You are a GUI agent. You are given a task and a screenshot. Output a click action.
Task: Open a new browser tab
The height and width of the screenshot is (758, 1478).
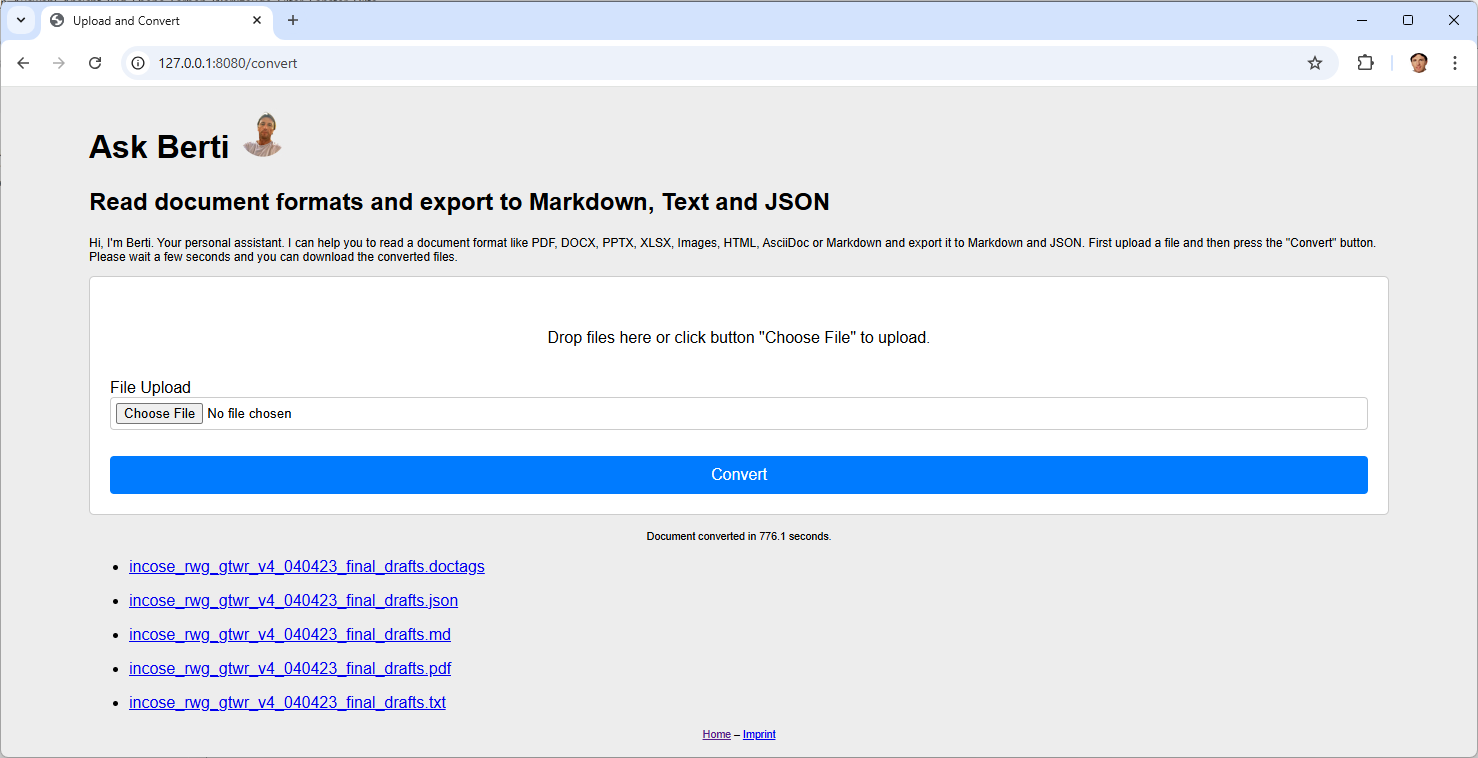click(292, 20)
